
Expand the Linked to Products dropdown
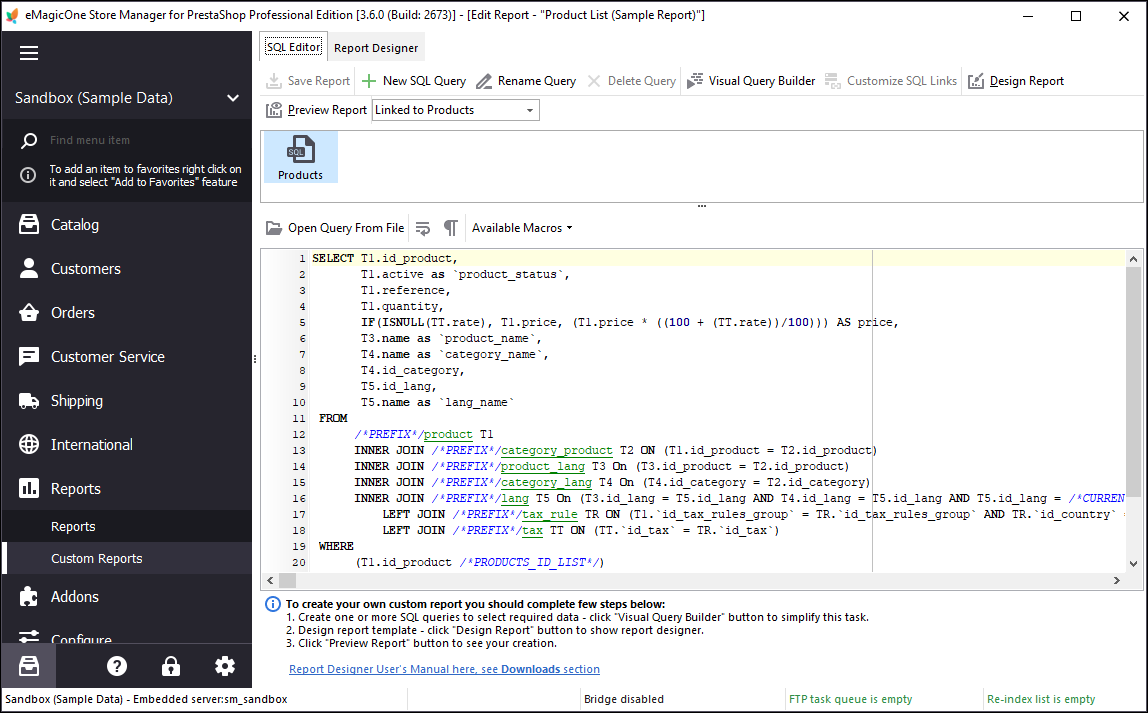[529, 110]
